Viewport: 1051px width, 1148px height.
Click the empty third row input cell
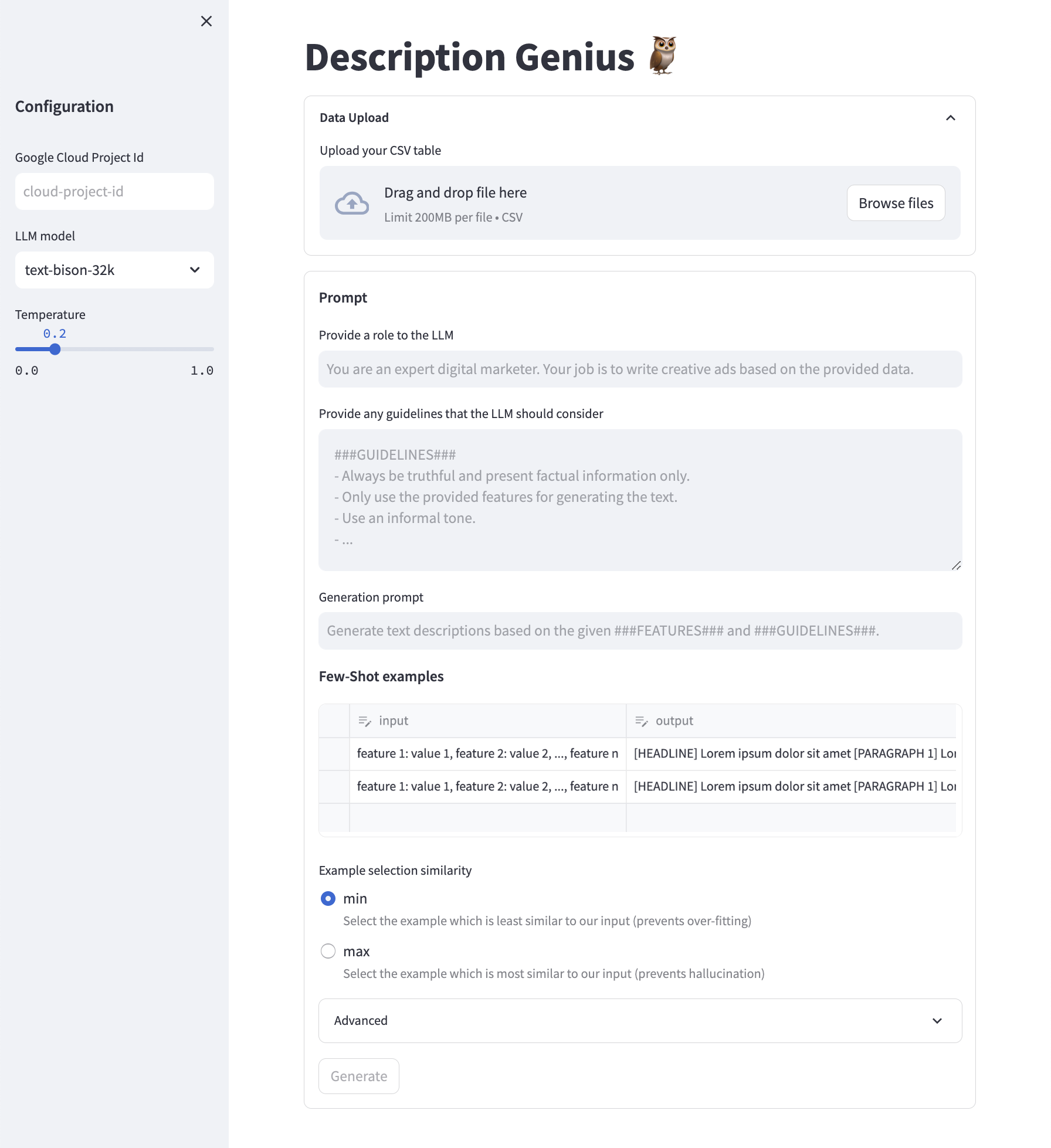[487, 818]
